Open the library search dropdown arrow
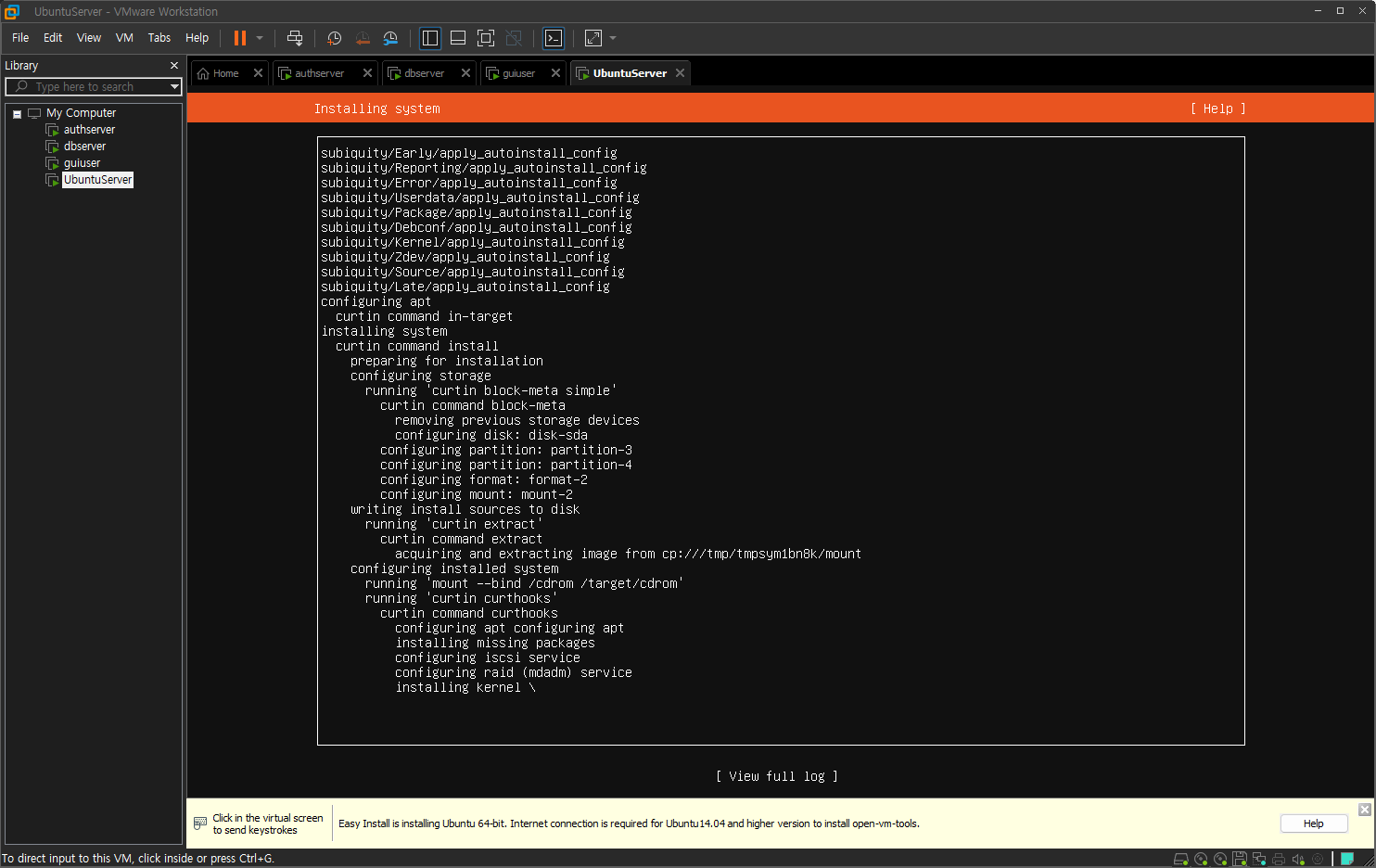Image resolution: width=1376 pixels, height=868 pixels. [x=174, y=86]
